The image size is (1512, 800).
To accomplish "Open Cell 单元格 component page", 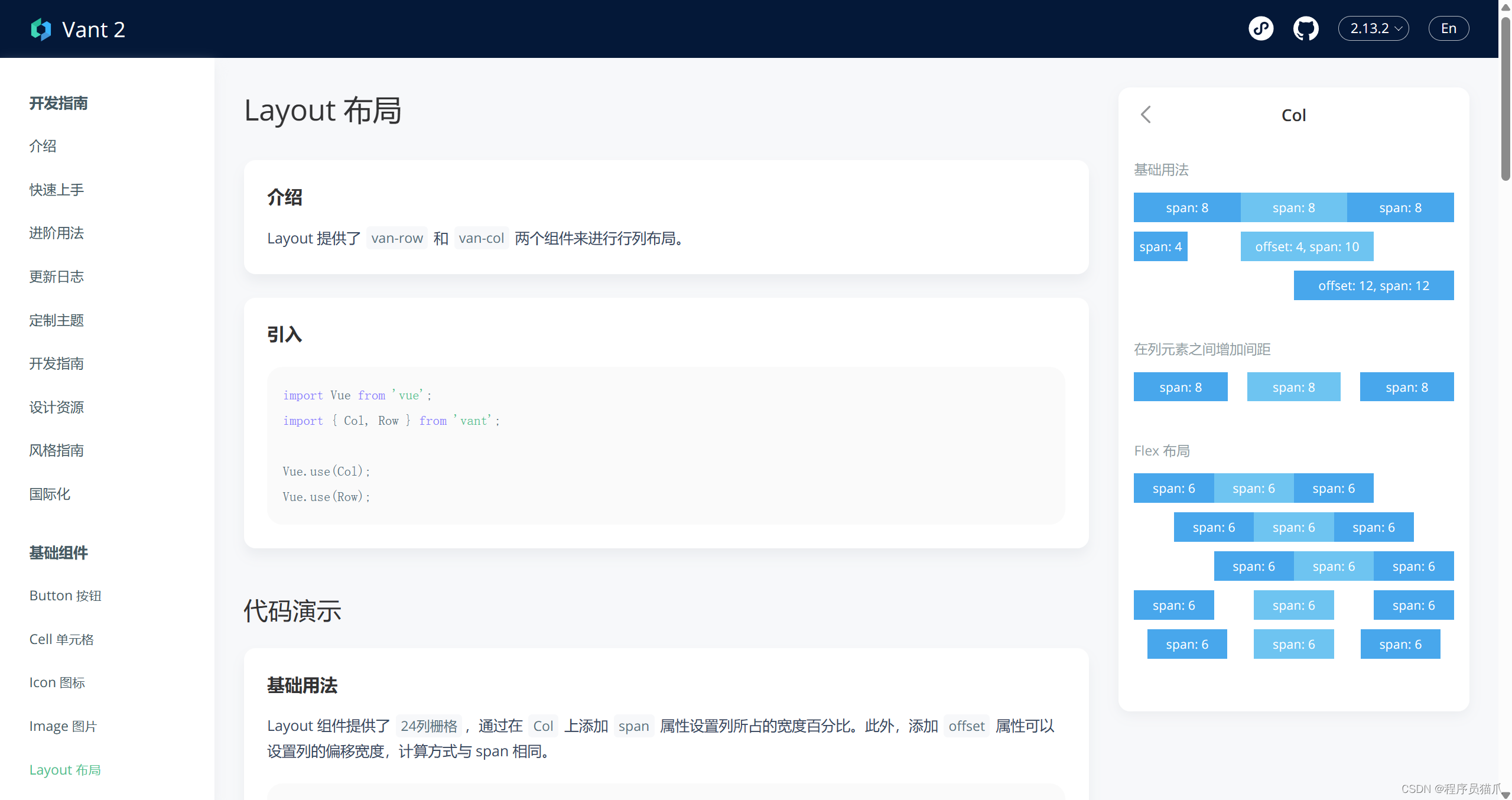I will [61, 639].
